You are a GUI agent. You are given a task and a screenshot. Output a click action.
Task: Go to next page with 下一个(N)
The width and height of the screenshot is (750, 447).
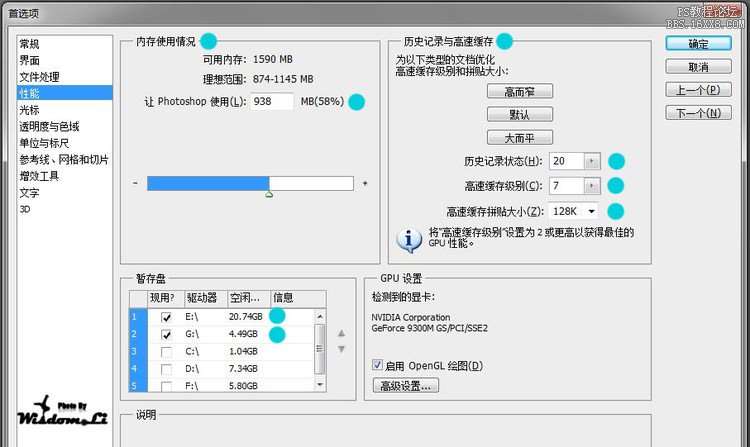[x=698, y=113]
